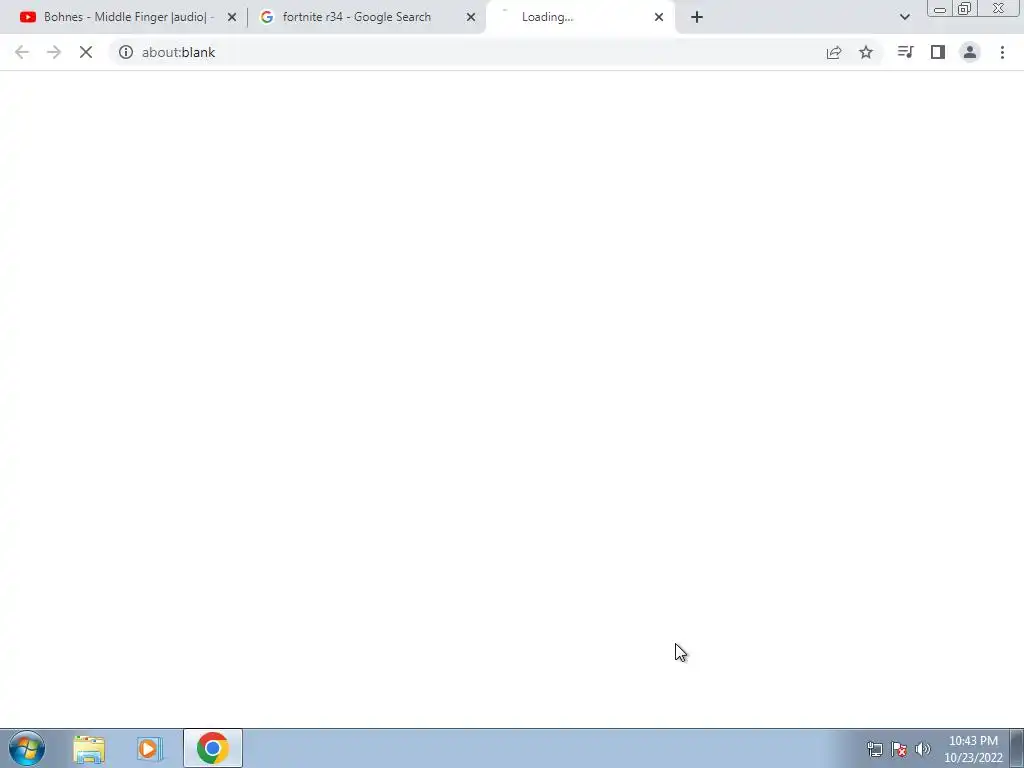The height and width of the screenshot is (768, 1024).
Task: Open a new tab with the plus button
Action: (697, 17)
